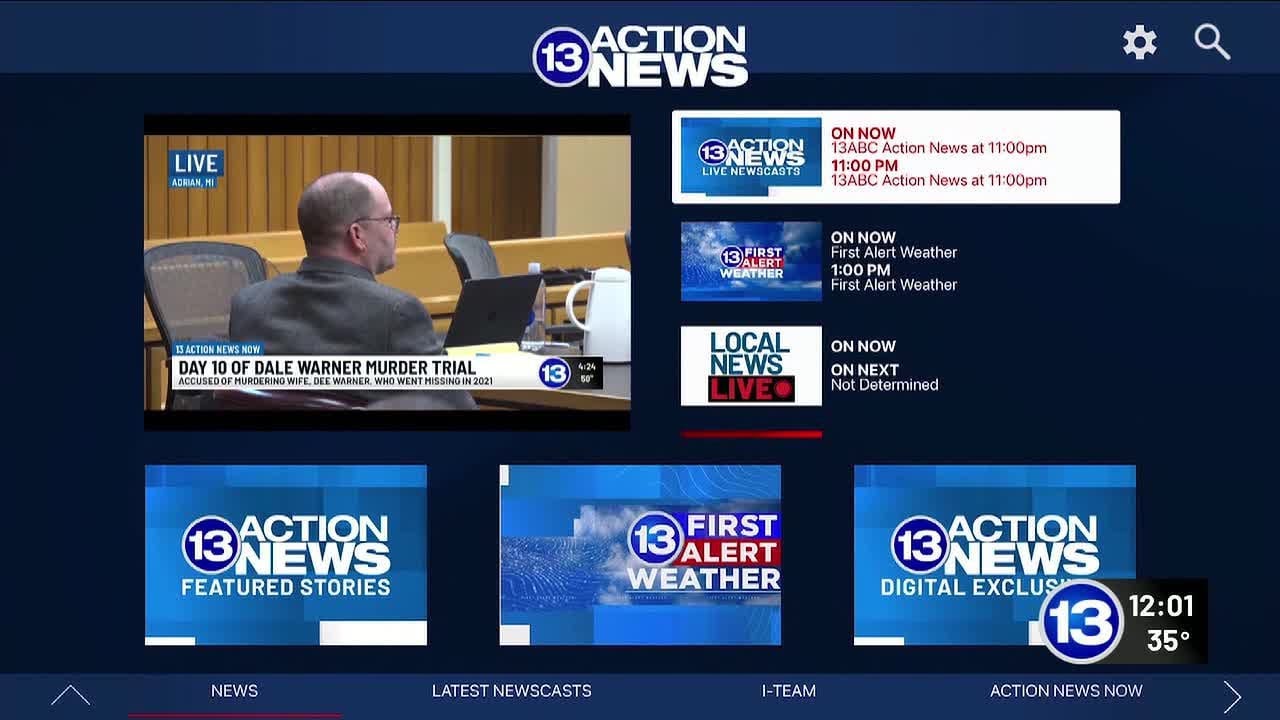
Task: Open the Latest Newscasts tab
Action: tap(511, 691)
